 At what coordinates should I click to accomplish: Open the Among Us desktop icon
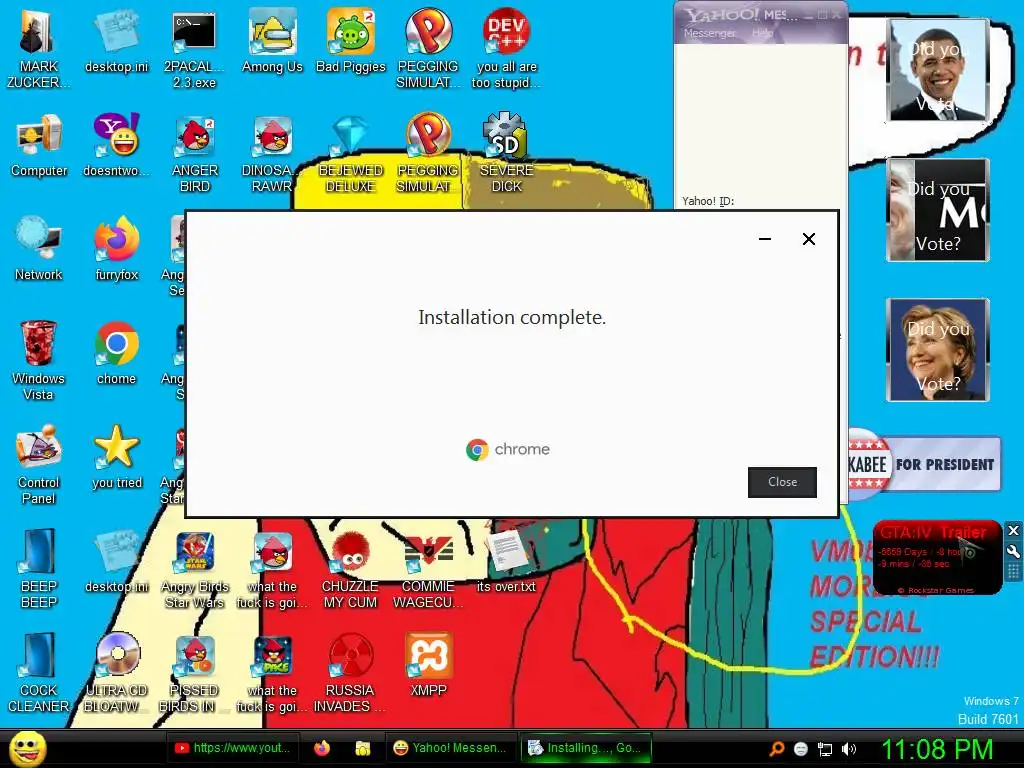coord(272,42)
